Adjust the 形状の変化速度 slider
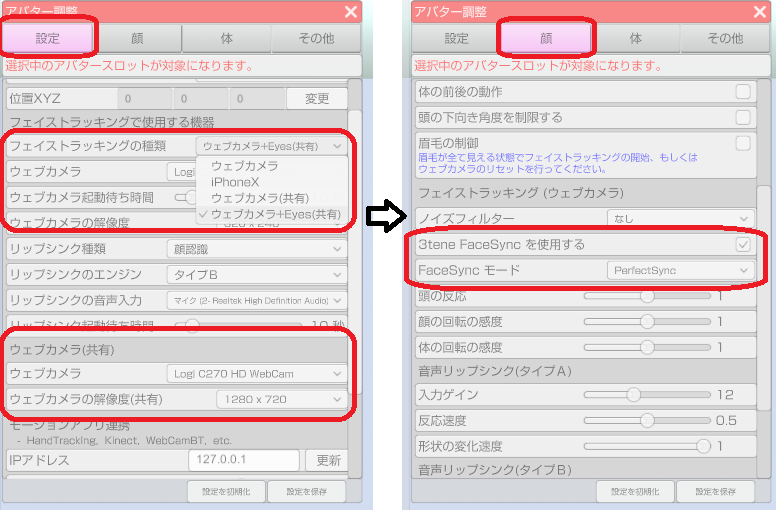The height and width of the screenshot is (510, 776). [x=647, y=446]
